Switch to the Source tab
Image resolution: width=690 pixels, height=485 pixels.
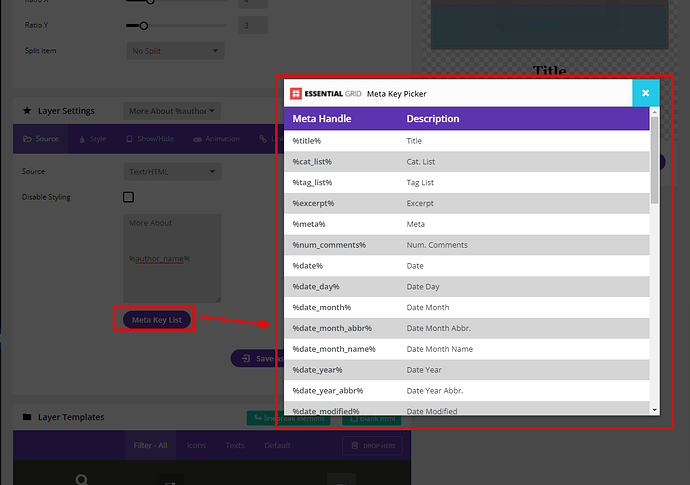click(40, 139)
